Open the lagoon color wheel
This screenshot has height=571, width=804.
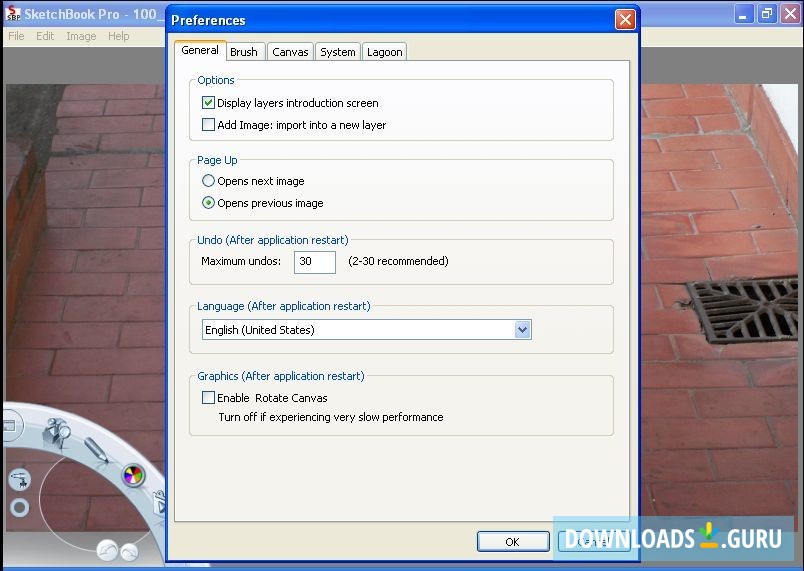133,476
